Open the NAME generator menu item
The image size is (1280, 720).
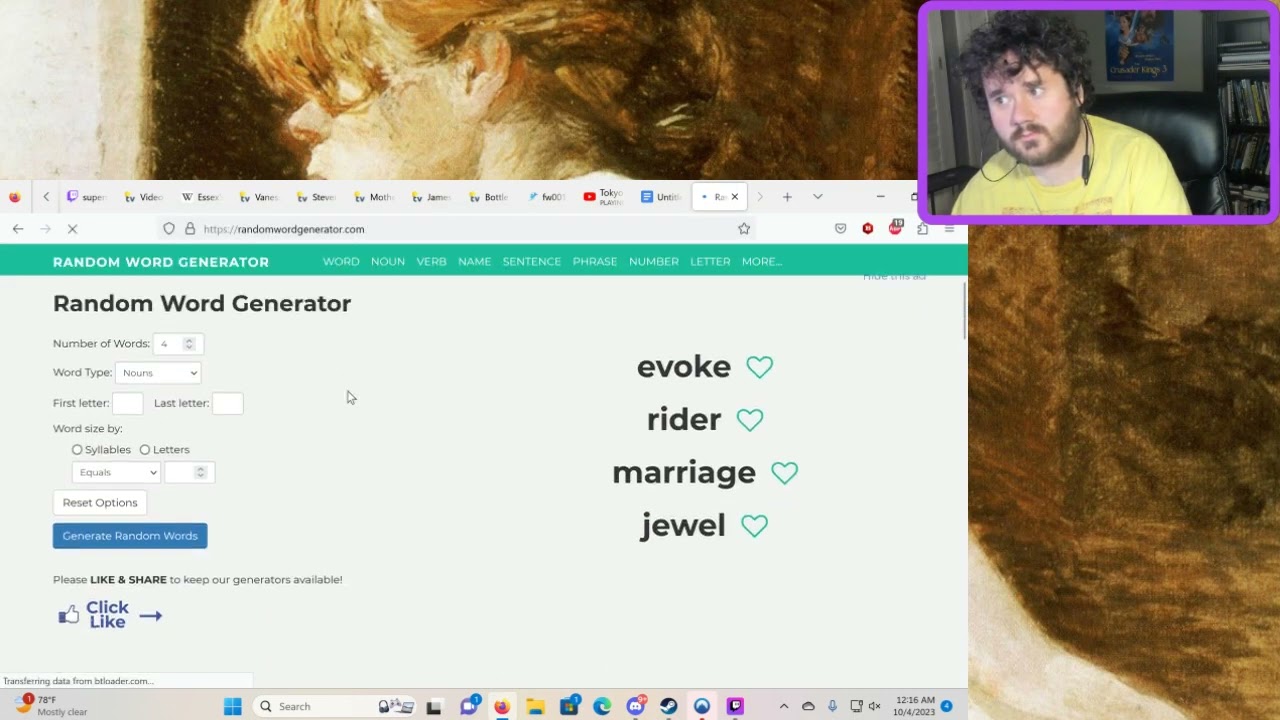click(474, 262)
